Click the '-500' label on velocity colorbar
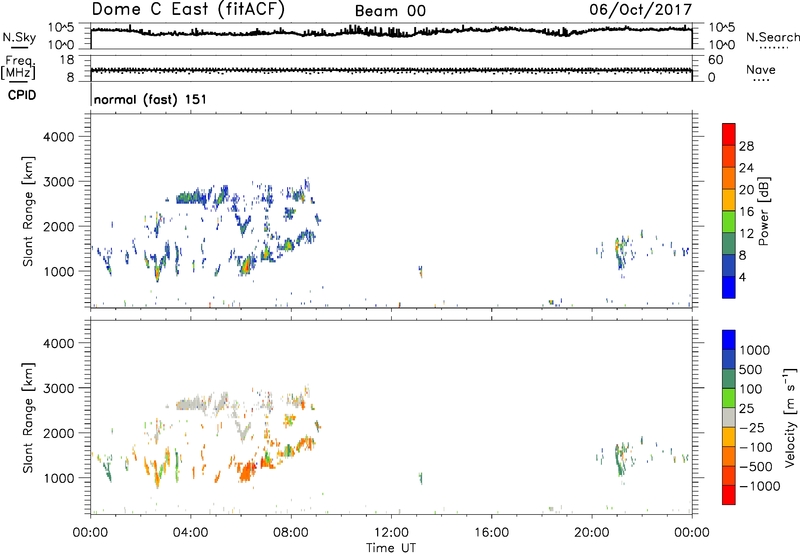The image size is (800, 554). (x=755, y=467)
